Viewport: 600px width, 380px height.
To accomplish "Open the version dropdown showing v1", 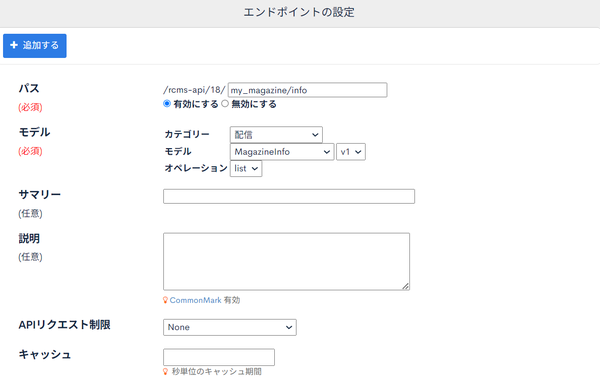I will point(351,152).
